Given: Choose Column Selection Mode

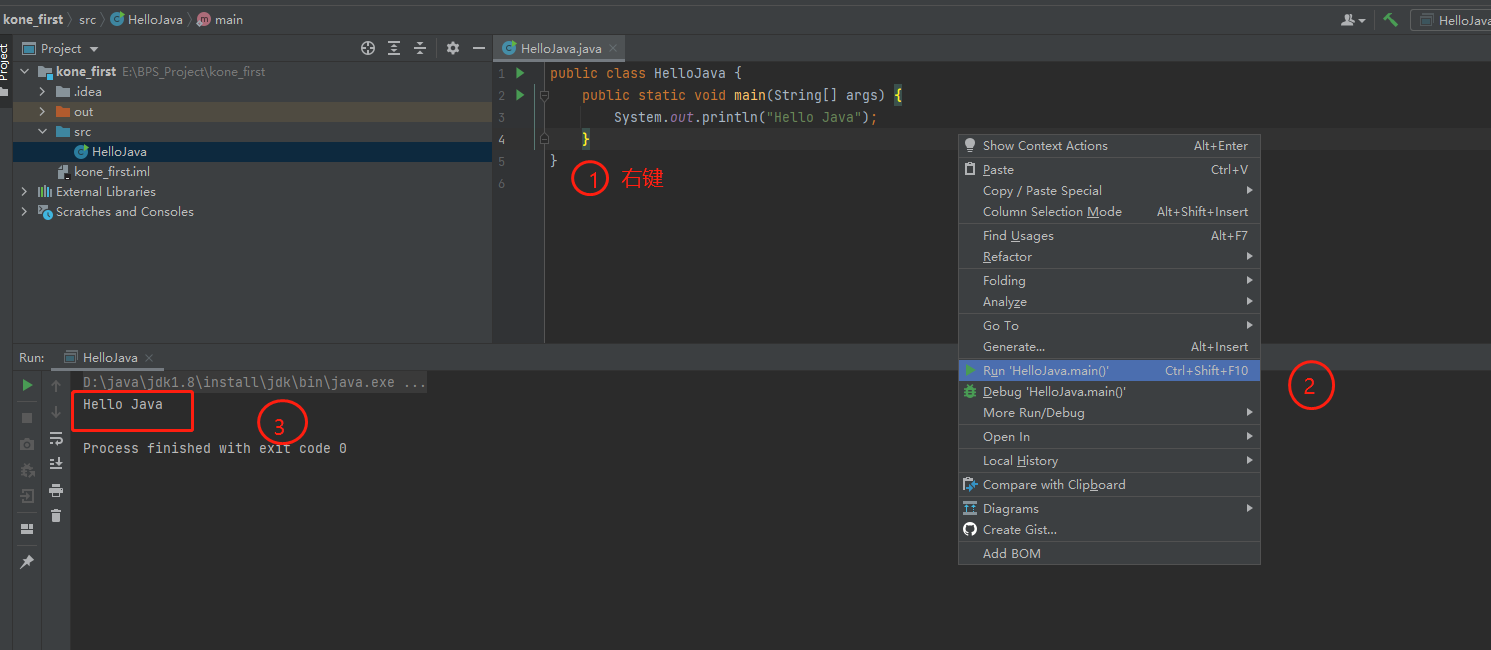Looking at the screenshot, I should 1109,212.
